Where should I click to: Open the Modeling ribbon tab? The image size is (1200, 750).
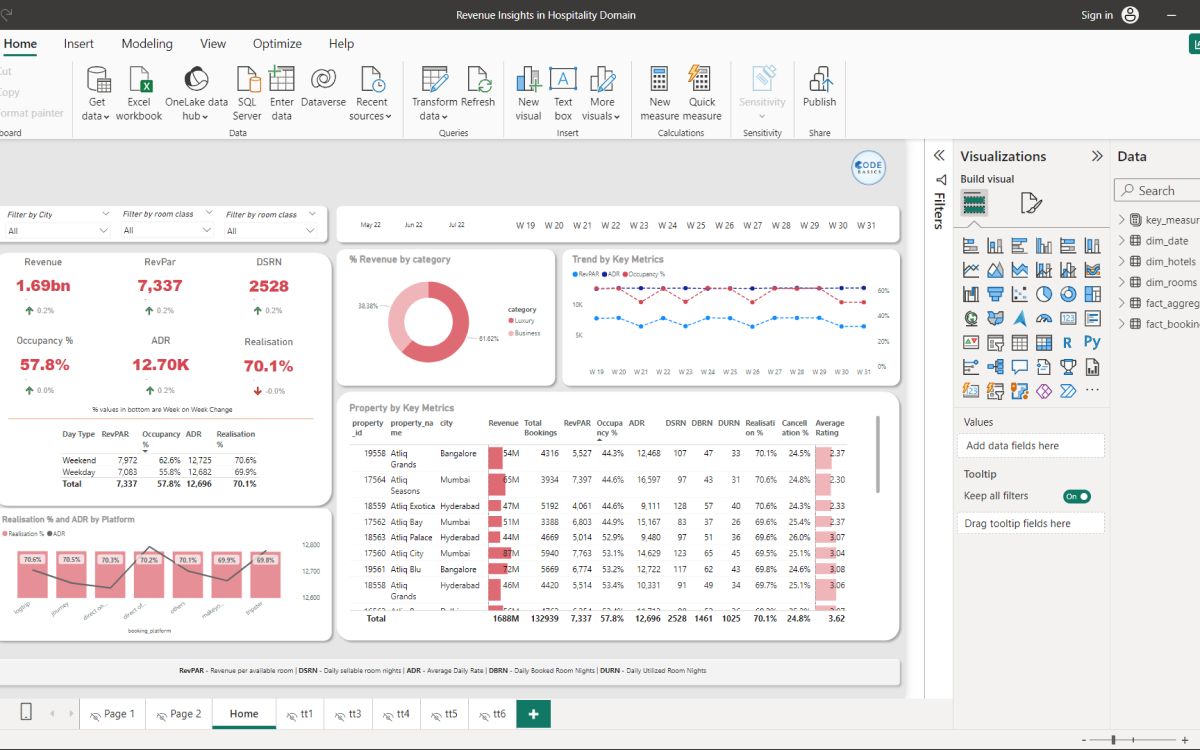click(147, 44)
